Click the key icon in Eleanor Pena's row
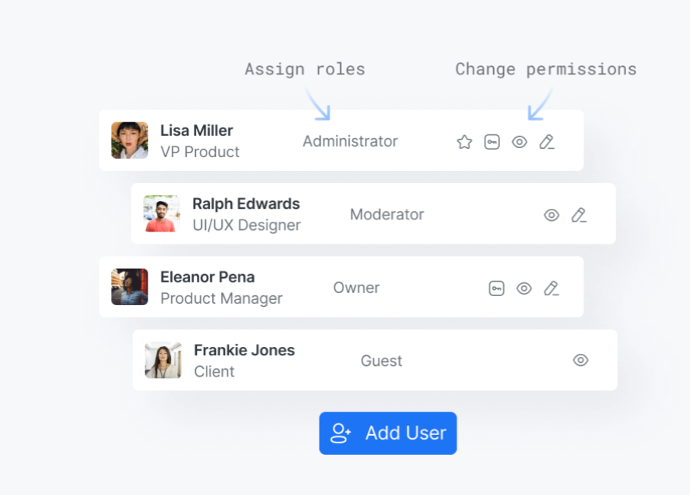 click(x=497, y=288)
